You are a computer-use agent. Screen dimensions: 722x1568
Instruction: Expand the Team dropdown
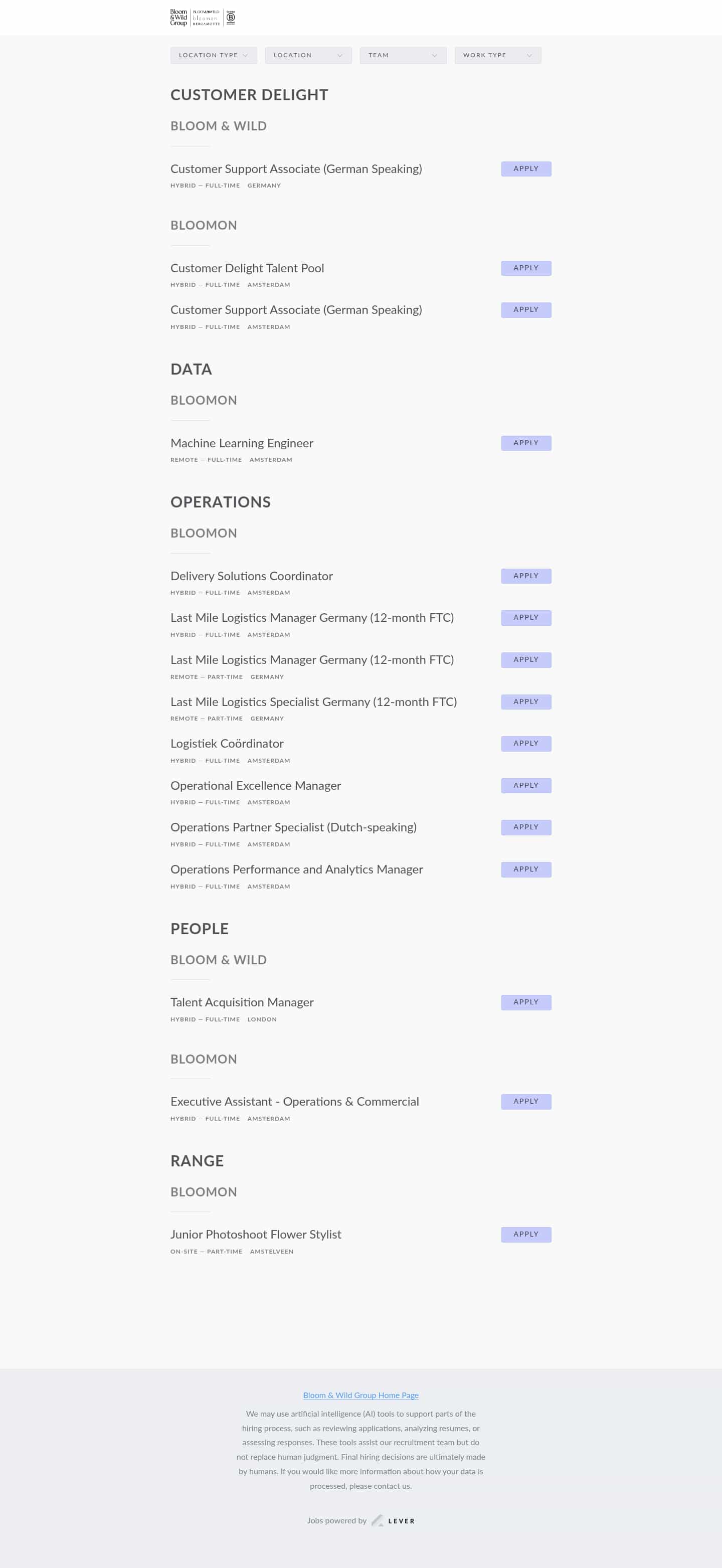403,55
